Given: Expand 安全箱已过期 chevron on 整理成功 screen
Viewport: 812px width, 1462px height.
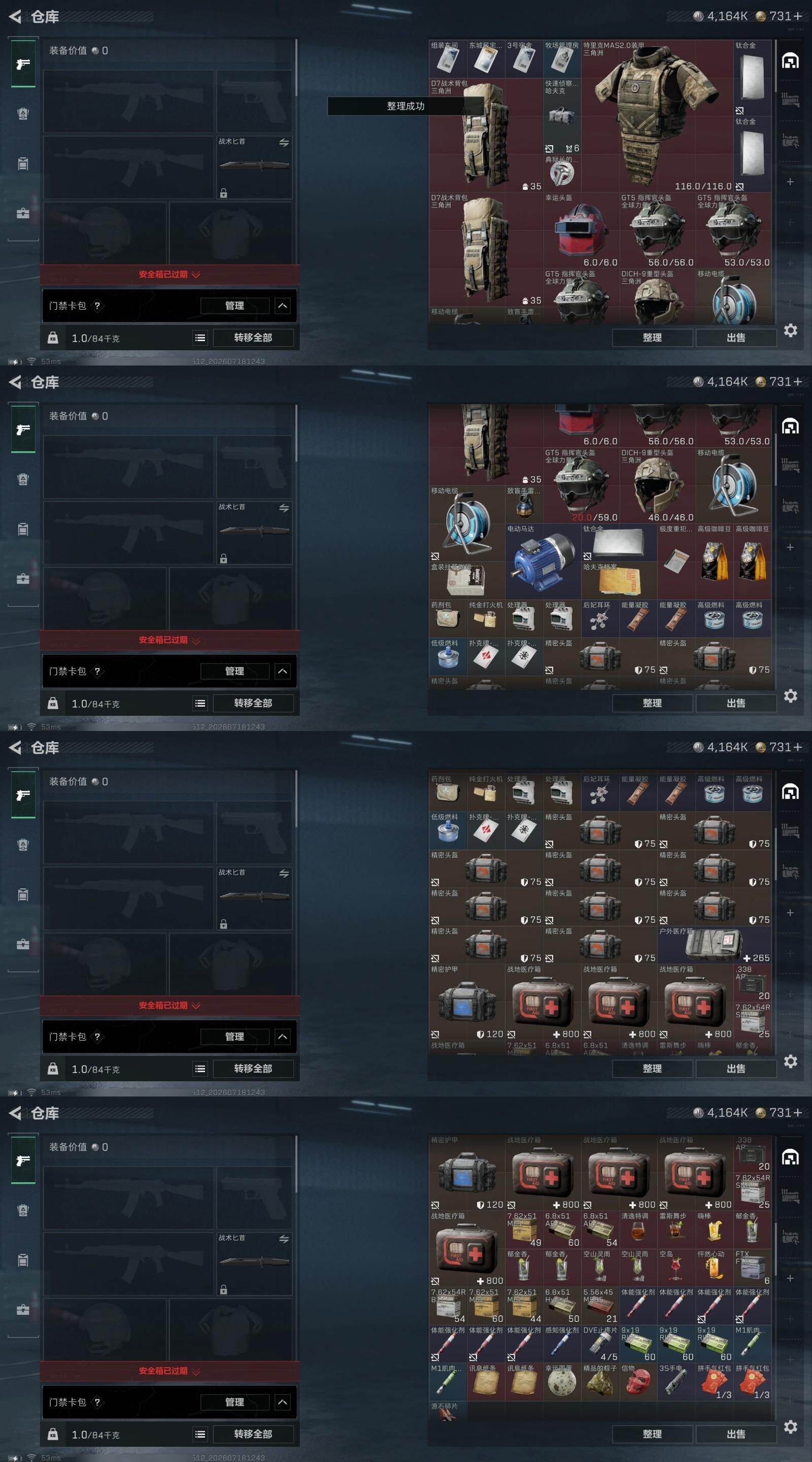Looking at the screenshot, I should [196, 275].
